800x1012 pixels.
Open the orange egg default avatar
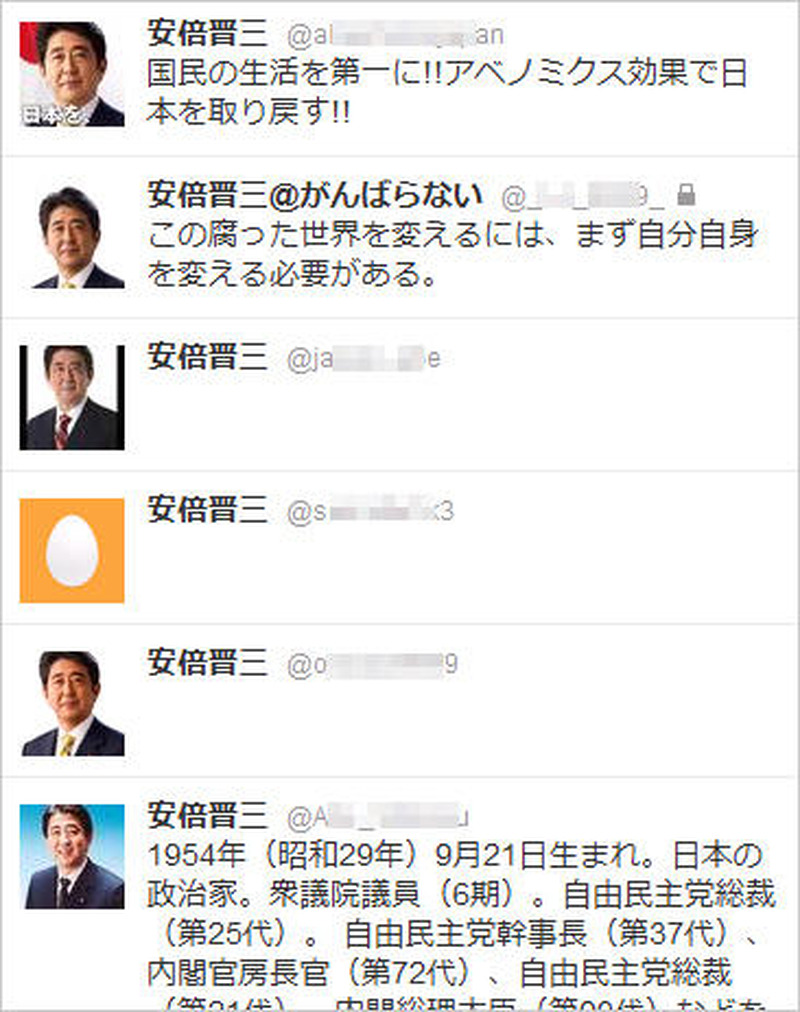tap(72, 551)
